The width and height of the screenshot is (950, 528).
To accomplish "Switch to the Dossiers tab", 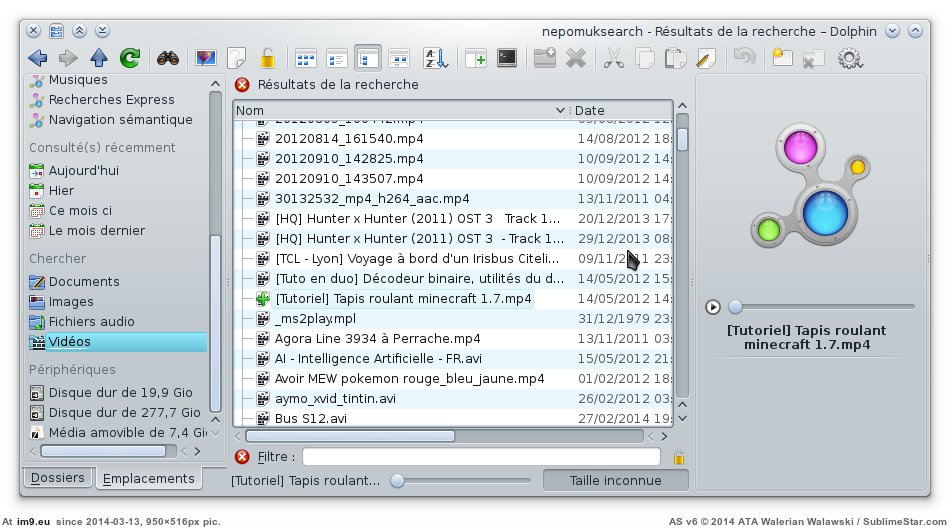I will click(57, 478).
